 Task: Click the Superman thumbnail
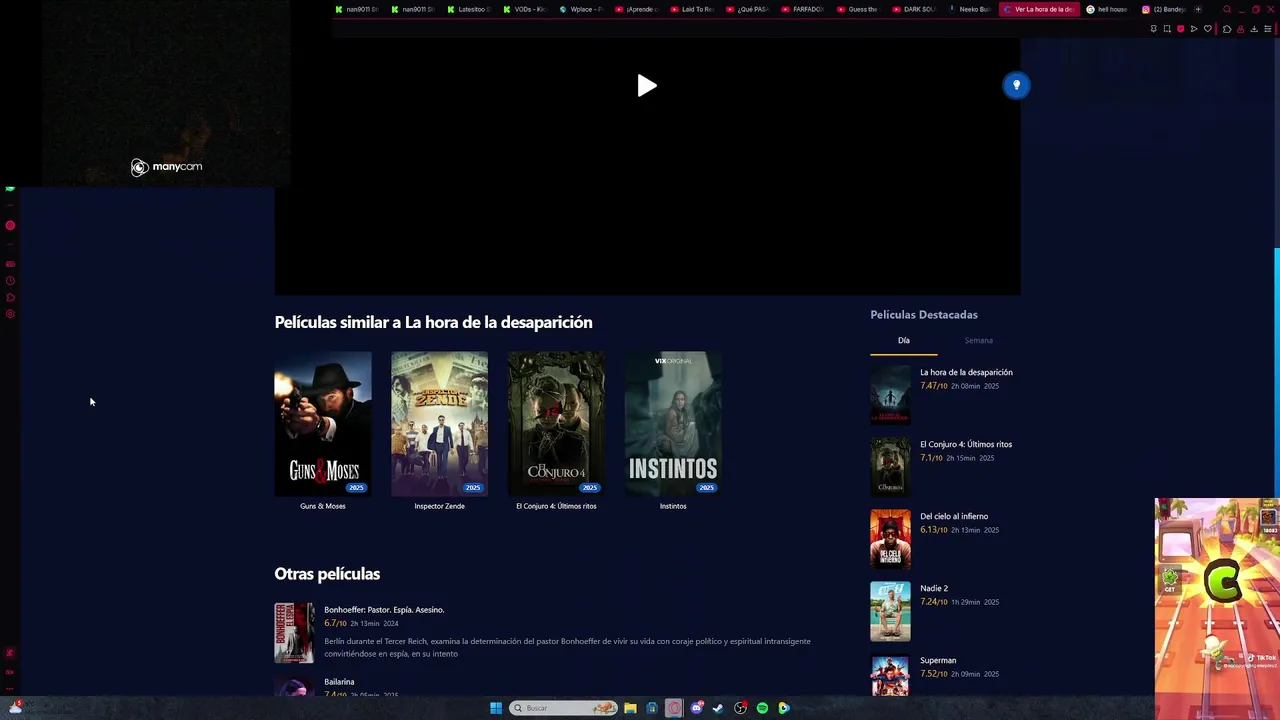[890, 675]
